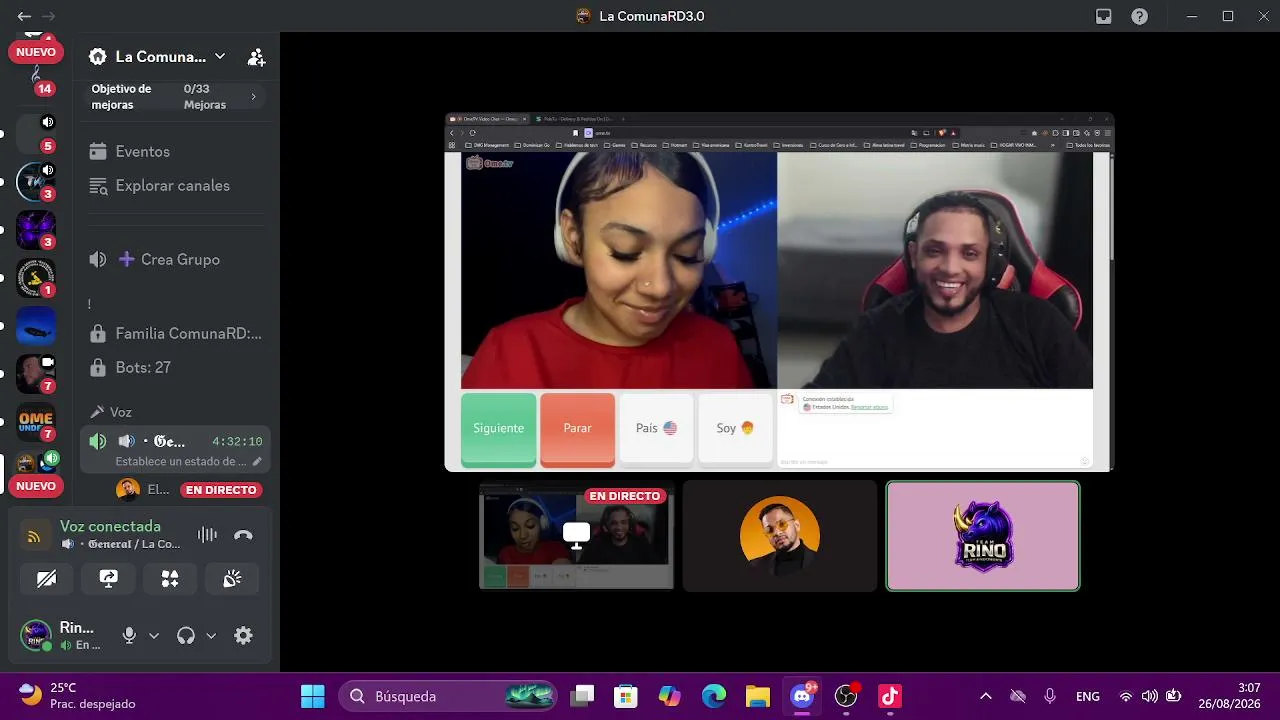Click the Parar button in the stream

click(577, 429)
